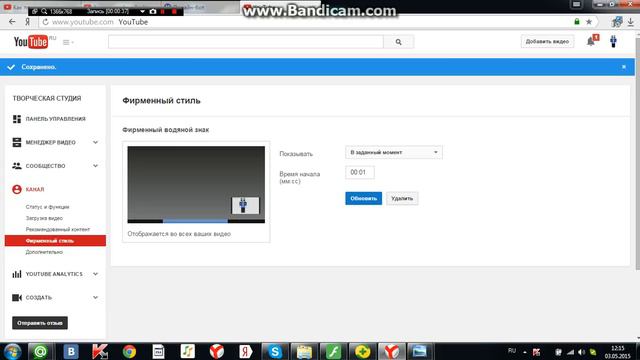Open the Показывать dropdown 'В заданный момент'
Screen dimensions: 640x360
393,152
